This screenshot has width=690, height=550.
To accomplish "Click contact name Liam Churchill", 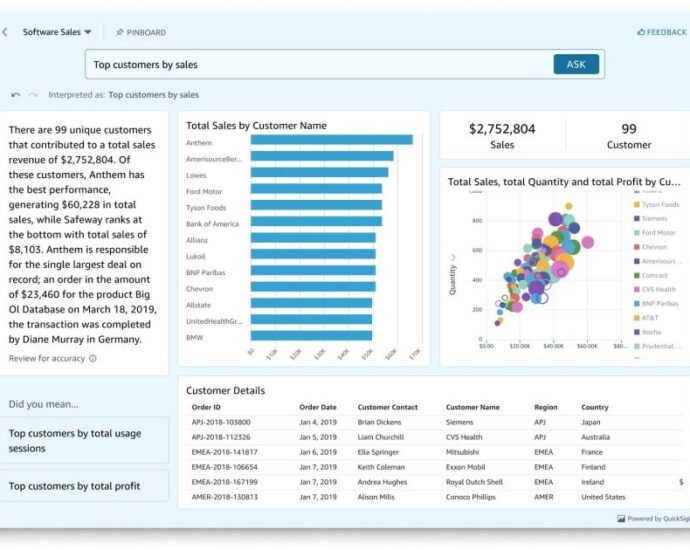I will 381,437.
